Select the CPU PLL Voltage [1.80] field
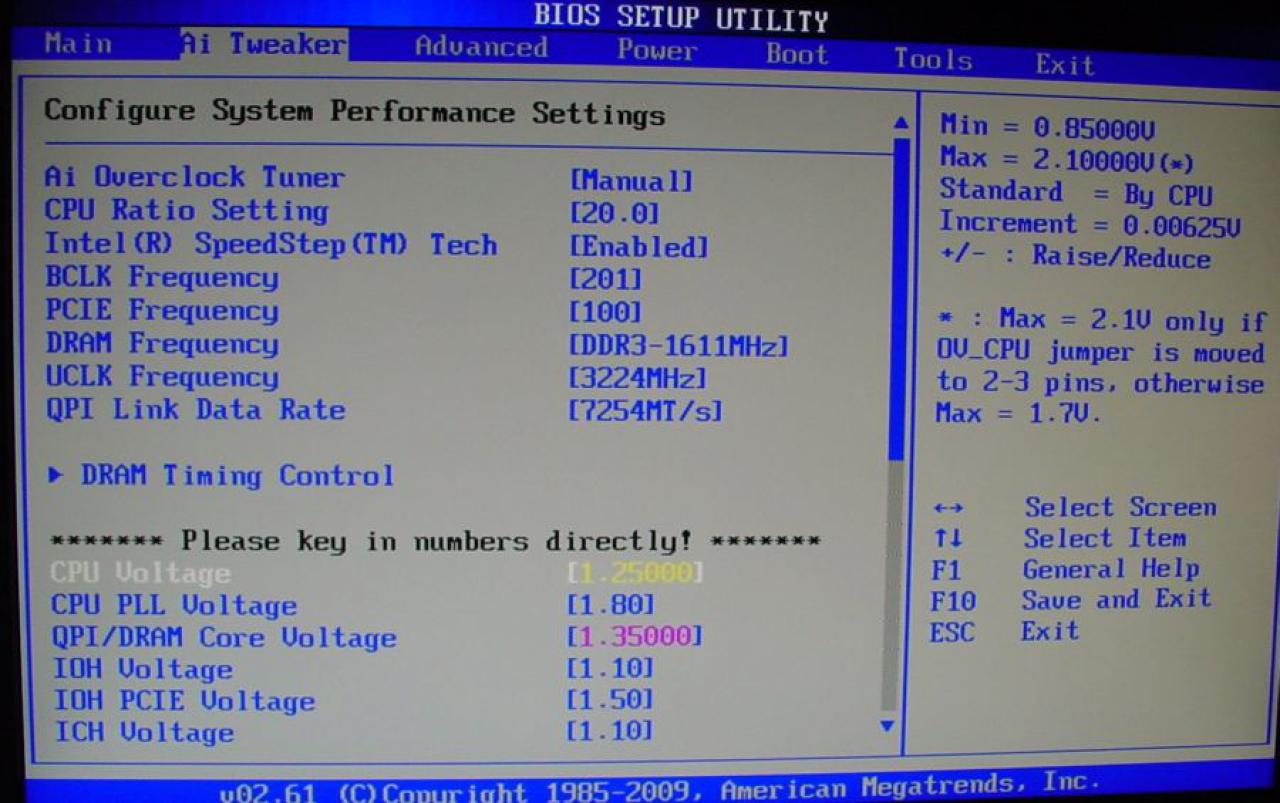 point(610,604)
